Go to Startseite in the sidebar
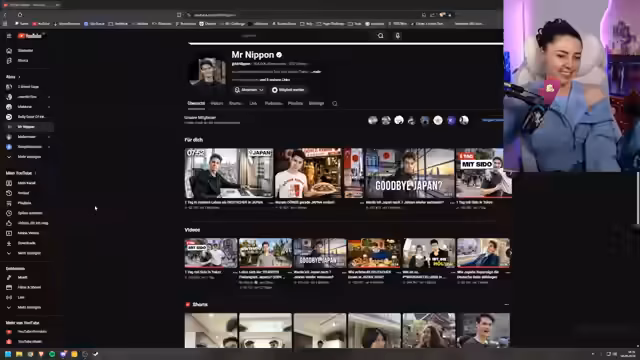Image resolution: width=640 pixels, height=360 pixels. pyautogui.click(x=25, y=51)
